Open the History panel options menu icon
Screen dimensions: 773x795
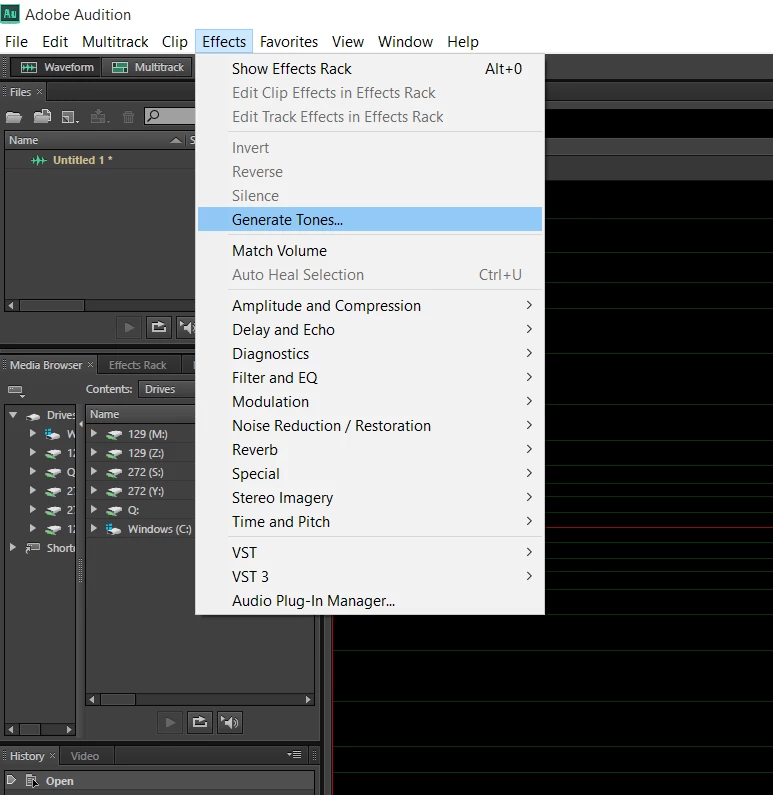click(294, 755)
